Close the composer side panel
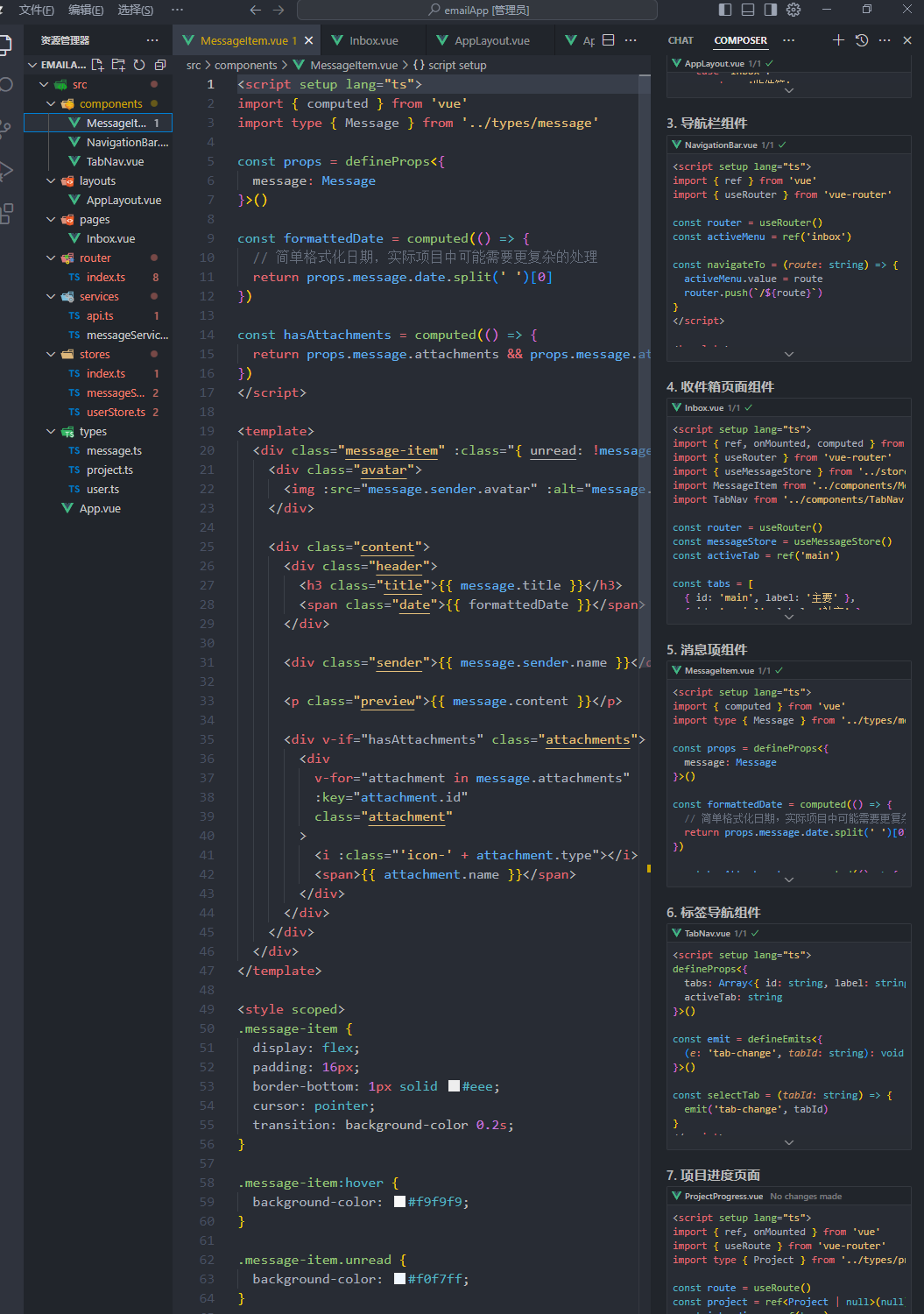Screen dimensions: 924x1314 [x=907, y=40]
